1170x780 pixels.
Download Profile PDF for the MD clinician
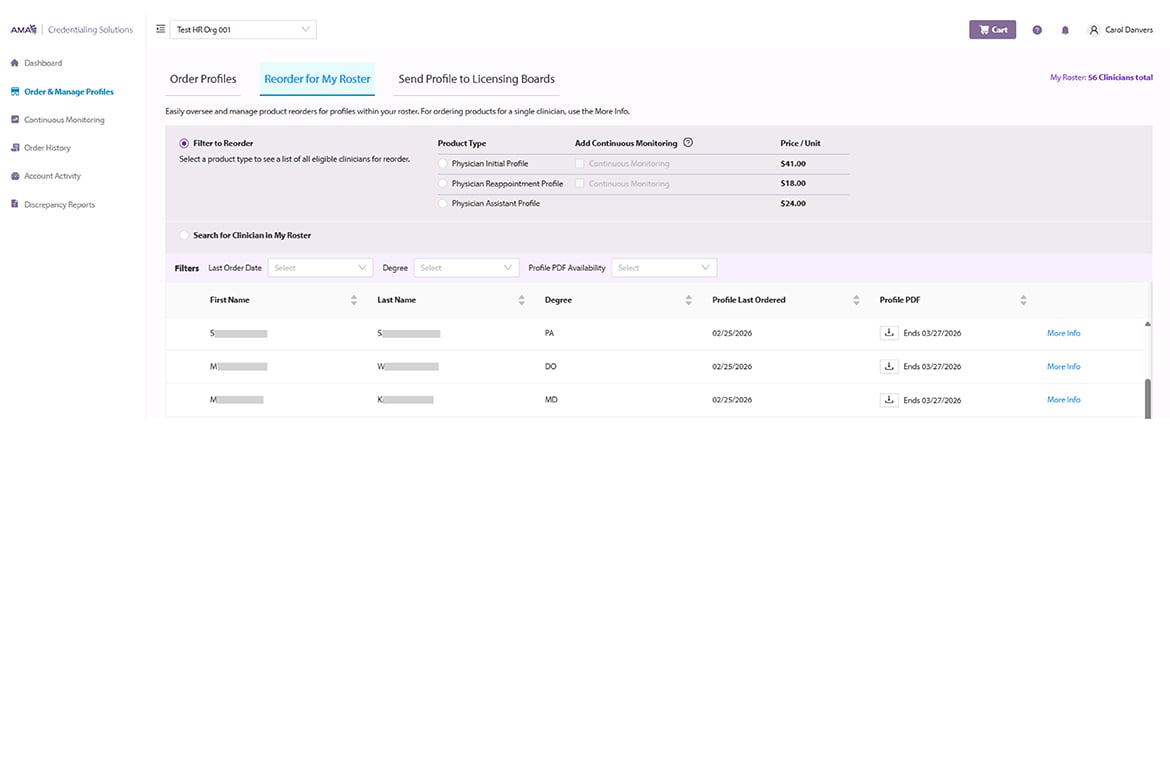point(888,400)
